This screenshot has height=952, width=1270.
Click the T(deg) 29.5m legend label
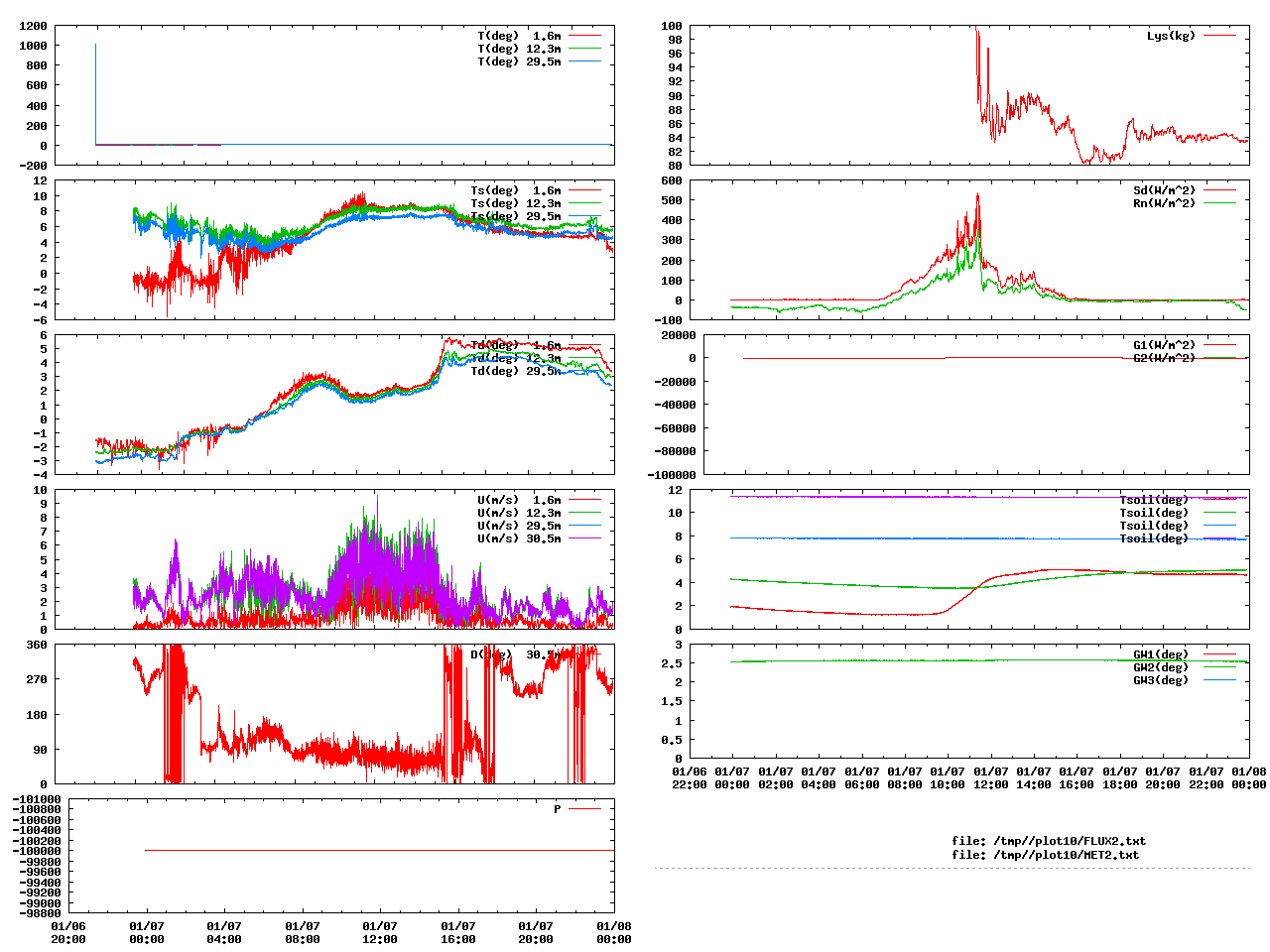[x=519, y=61]
